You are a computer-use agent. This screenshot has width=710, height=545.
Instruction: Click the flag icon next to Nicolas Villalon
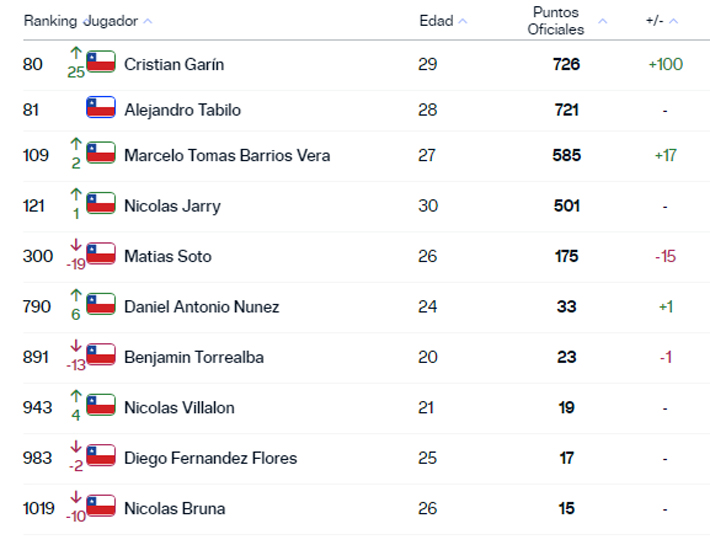pyautogui.click(x=101, y=405)
